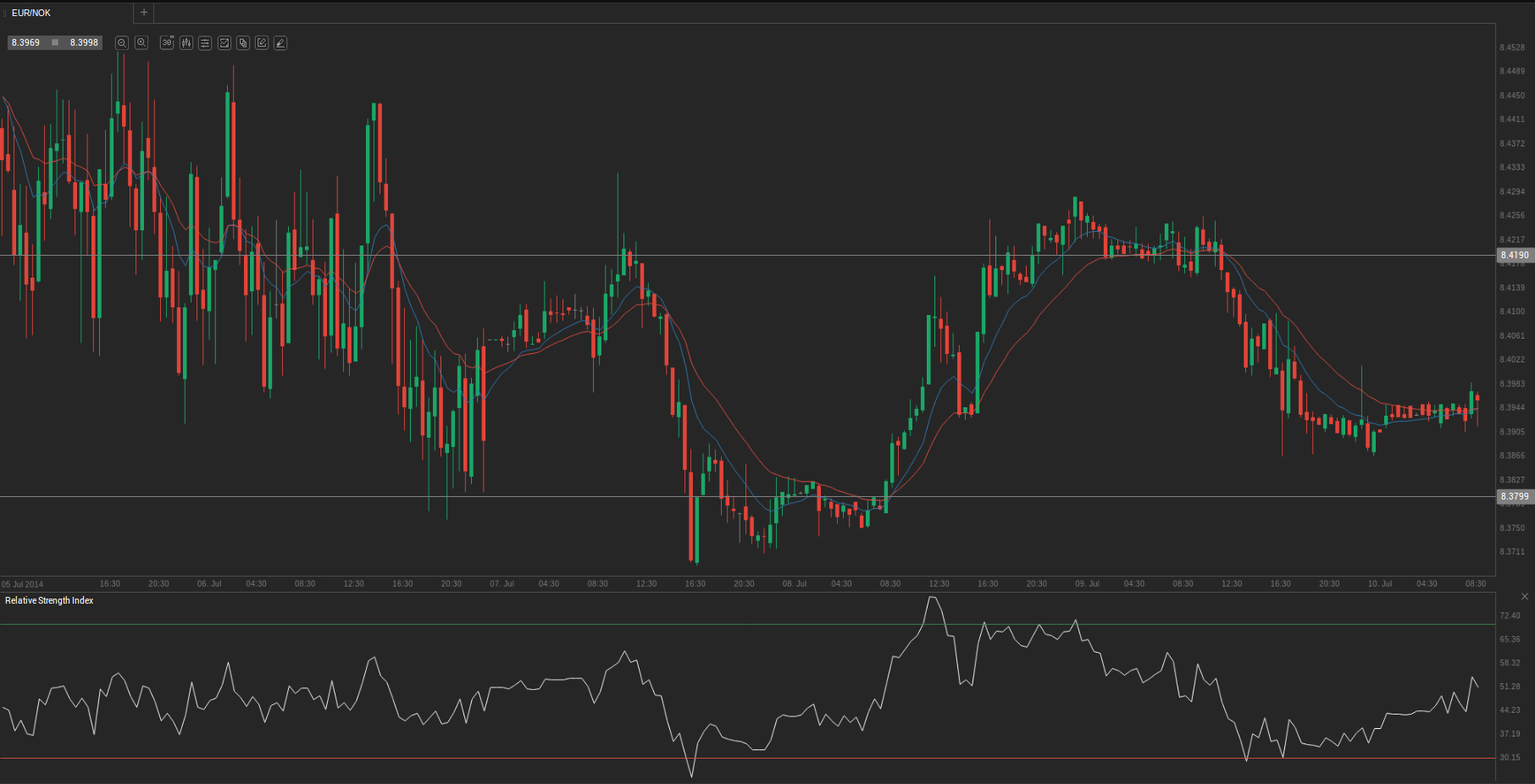Click the 8.4100 price axis label
1535x784 pixels.
(x=1512, y=312)
